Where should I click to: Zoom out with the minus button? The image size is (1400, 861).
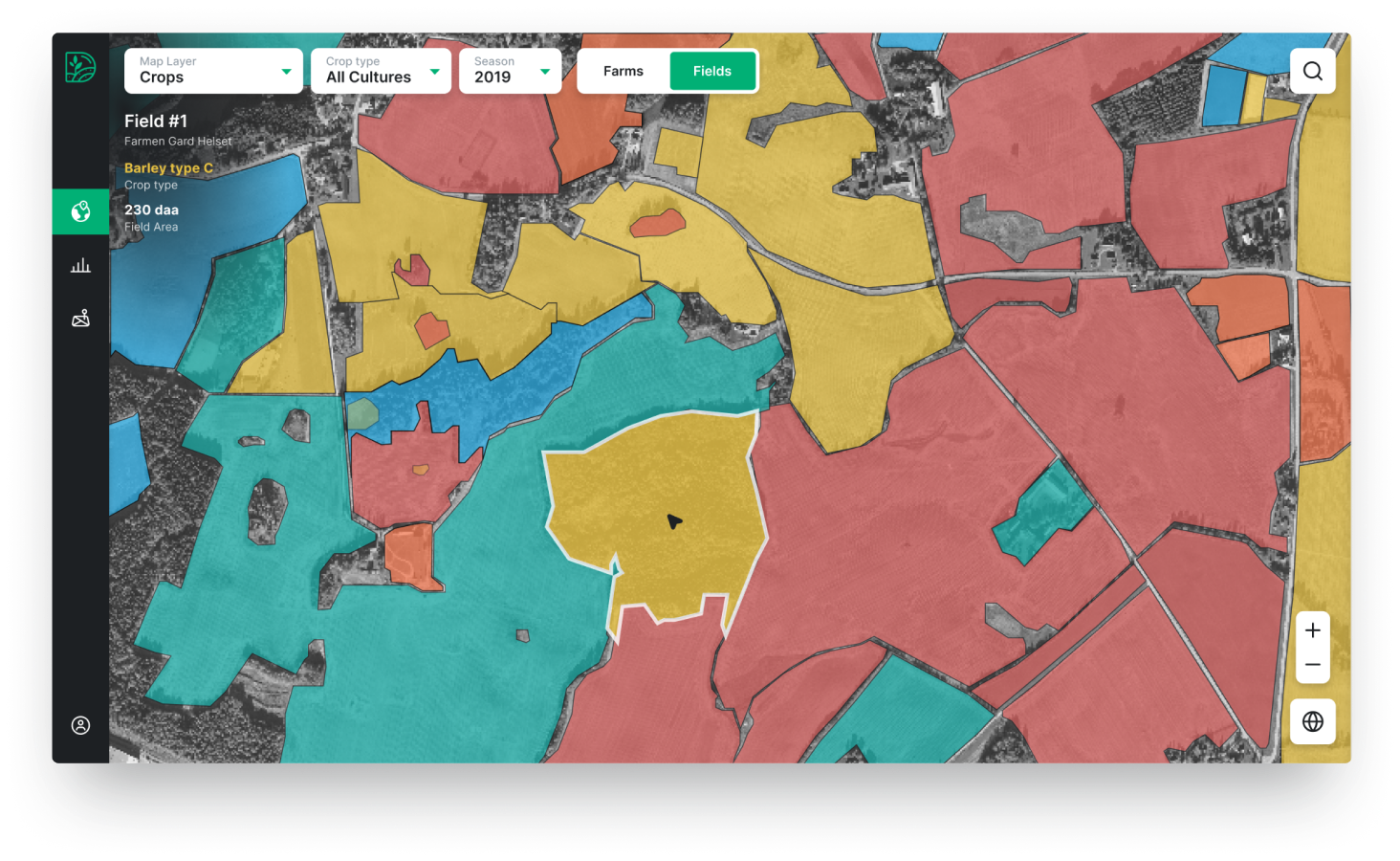click(1312, 665)
